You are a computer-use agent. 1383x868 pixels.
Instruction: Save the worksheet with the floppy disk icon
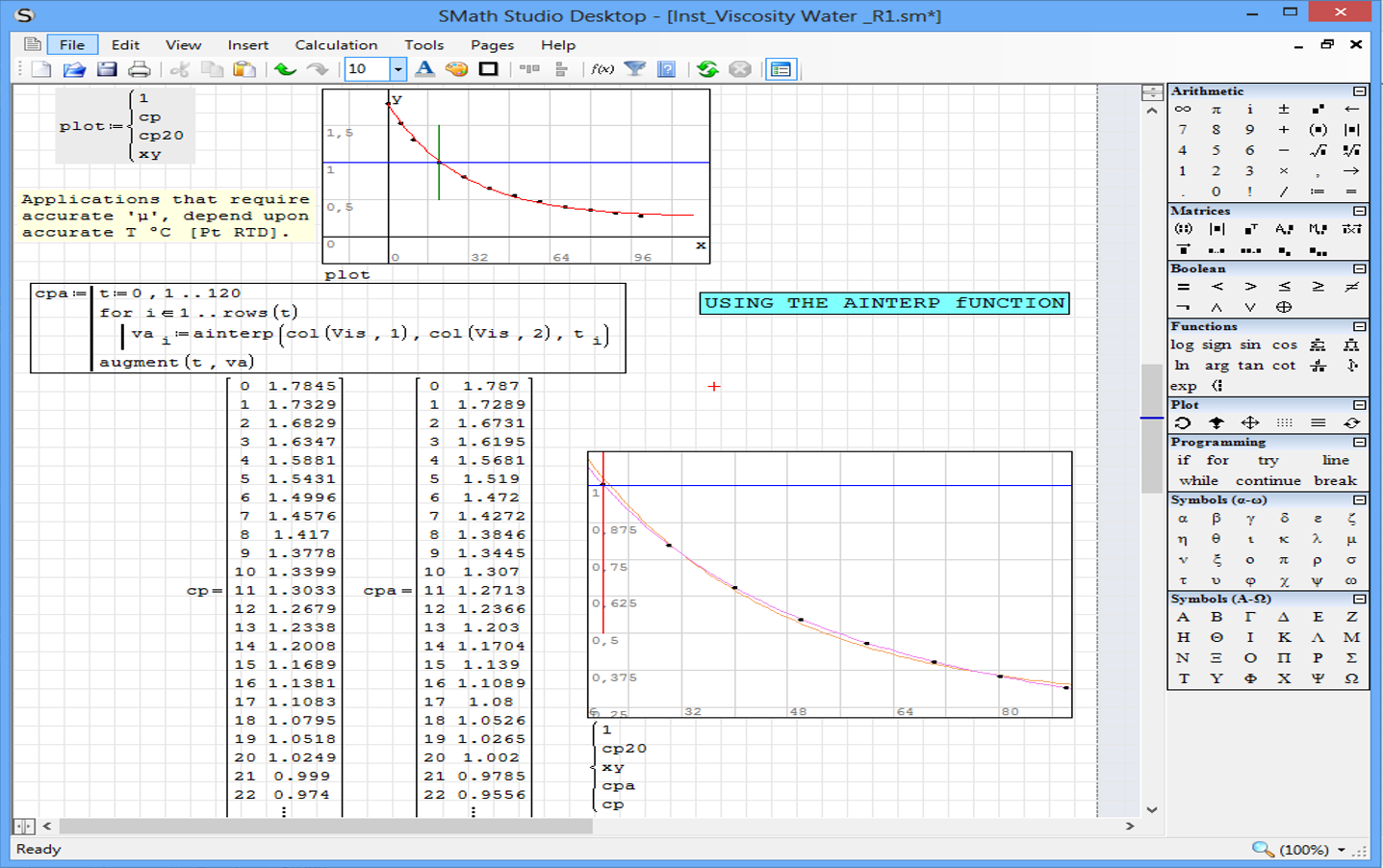click(x=107, y=69)
